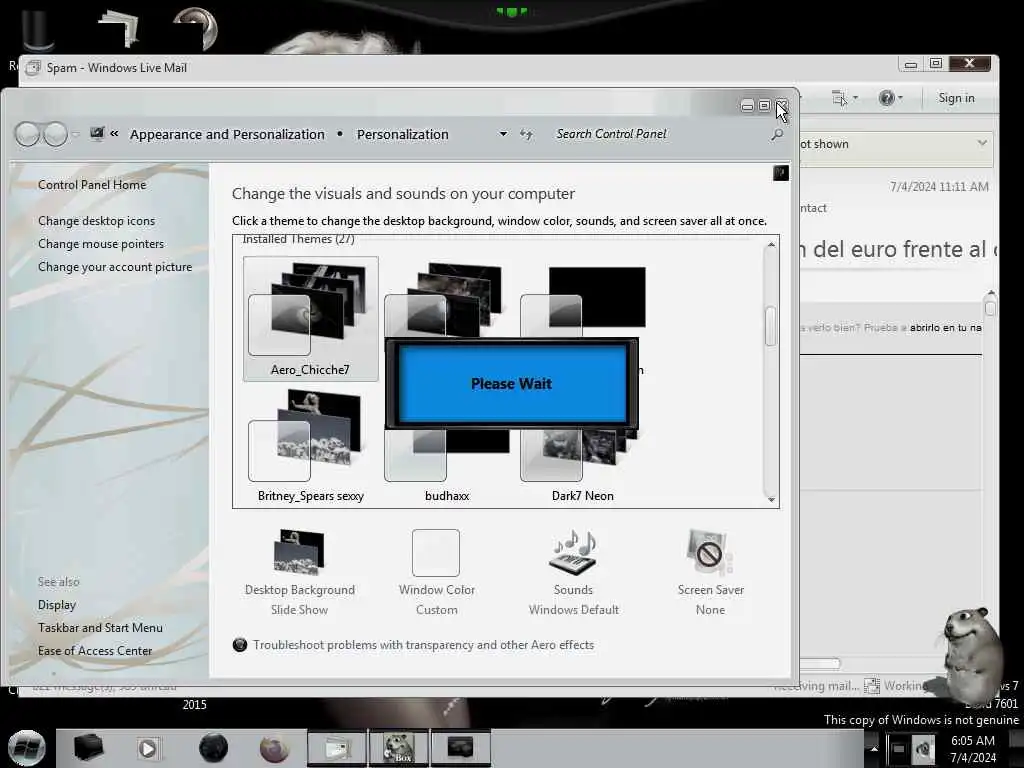Show hidden system tray icons arrow
Viewport: 1024px width, 768px height.
[x=874, y=748]
